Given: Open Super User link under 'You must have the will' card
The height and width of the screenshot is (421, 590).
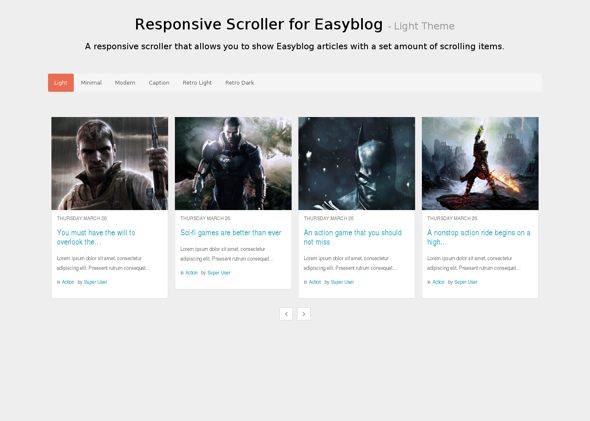Looking at the screenshot, I should coord(95,282).
